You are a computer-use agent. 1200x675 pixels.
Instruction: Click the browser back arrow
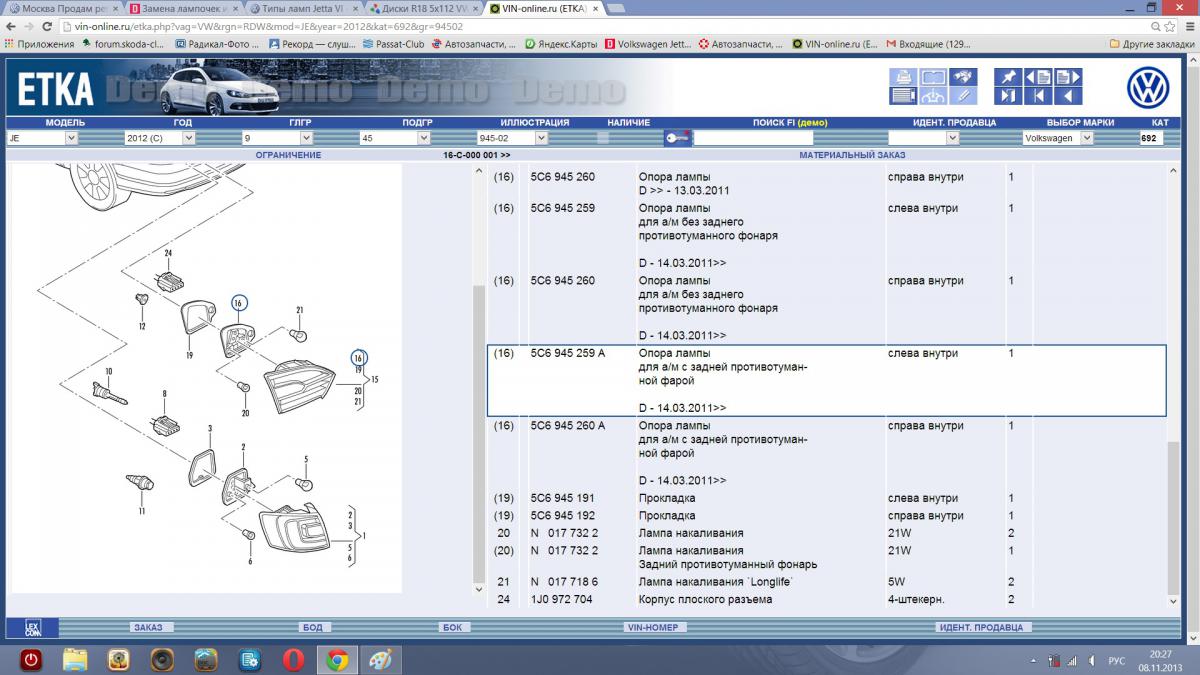click(11, 26)
